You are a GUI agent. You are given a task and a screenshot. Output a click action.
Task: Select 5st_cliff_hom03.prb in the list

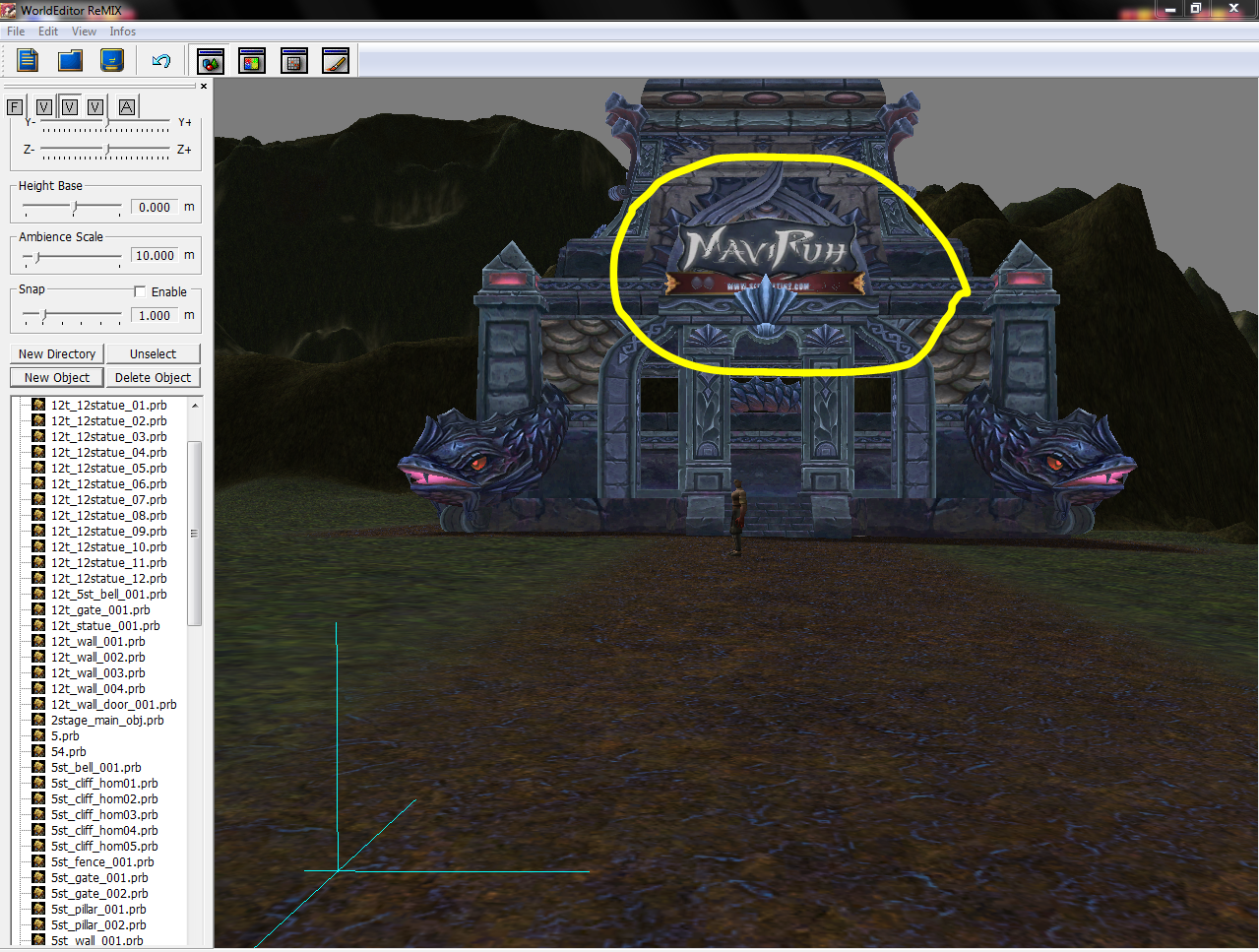click(104, 814)
